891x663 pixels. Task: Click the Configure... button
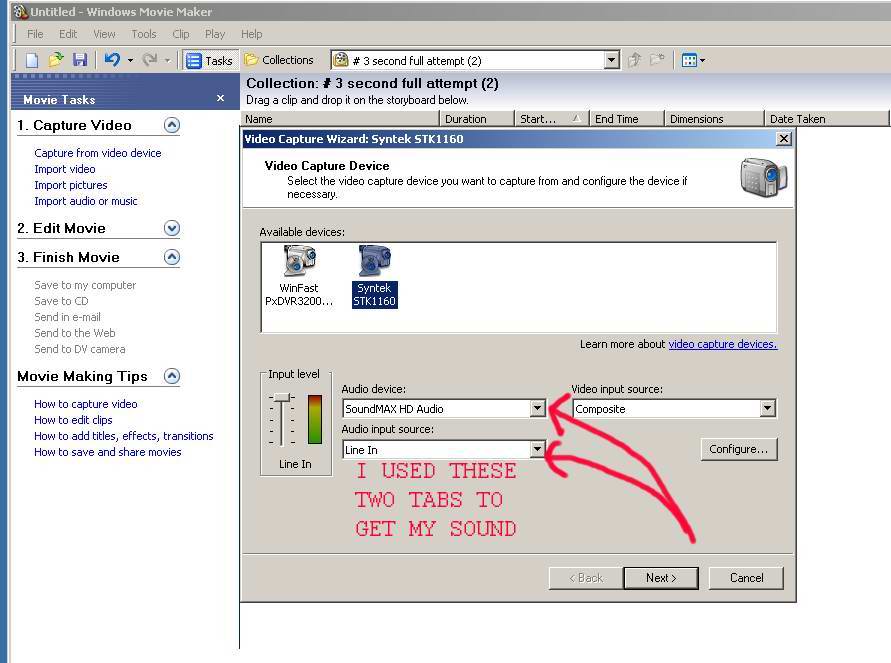click(739, 449)
